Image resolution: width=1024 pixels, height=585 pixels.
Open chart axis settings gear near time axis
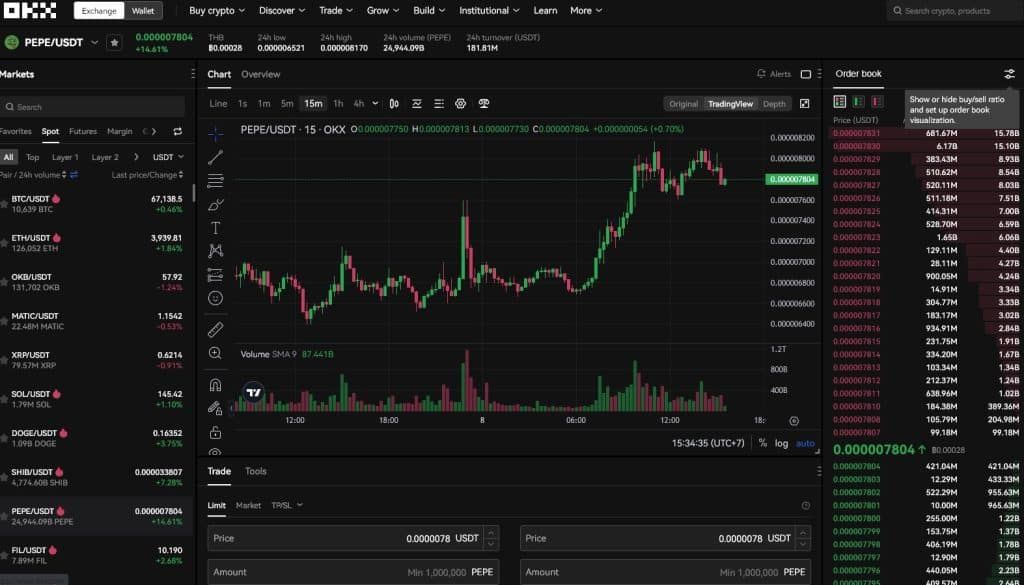[794, 421]
